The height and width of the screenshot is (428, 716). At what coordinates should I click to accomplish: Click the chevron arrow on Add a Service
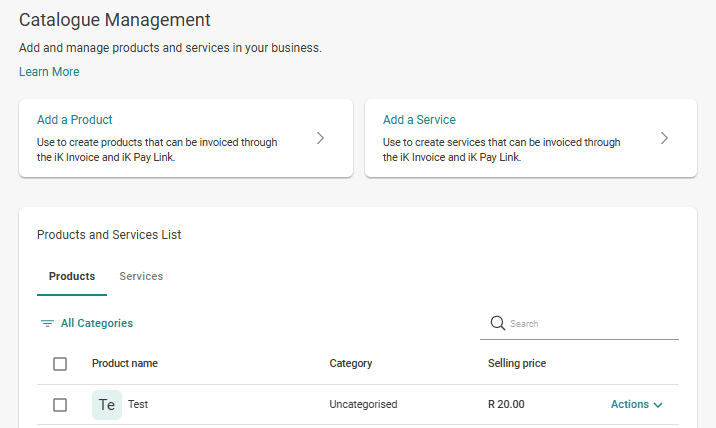tap(665, 138)
